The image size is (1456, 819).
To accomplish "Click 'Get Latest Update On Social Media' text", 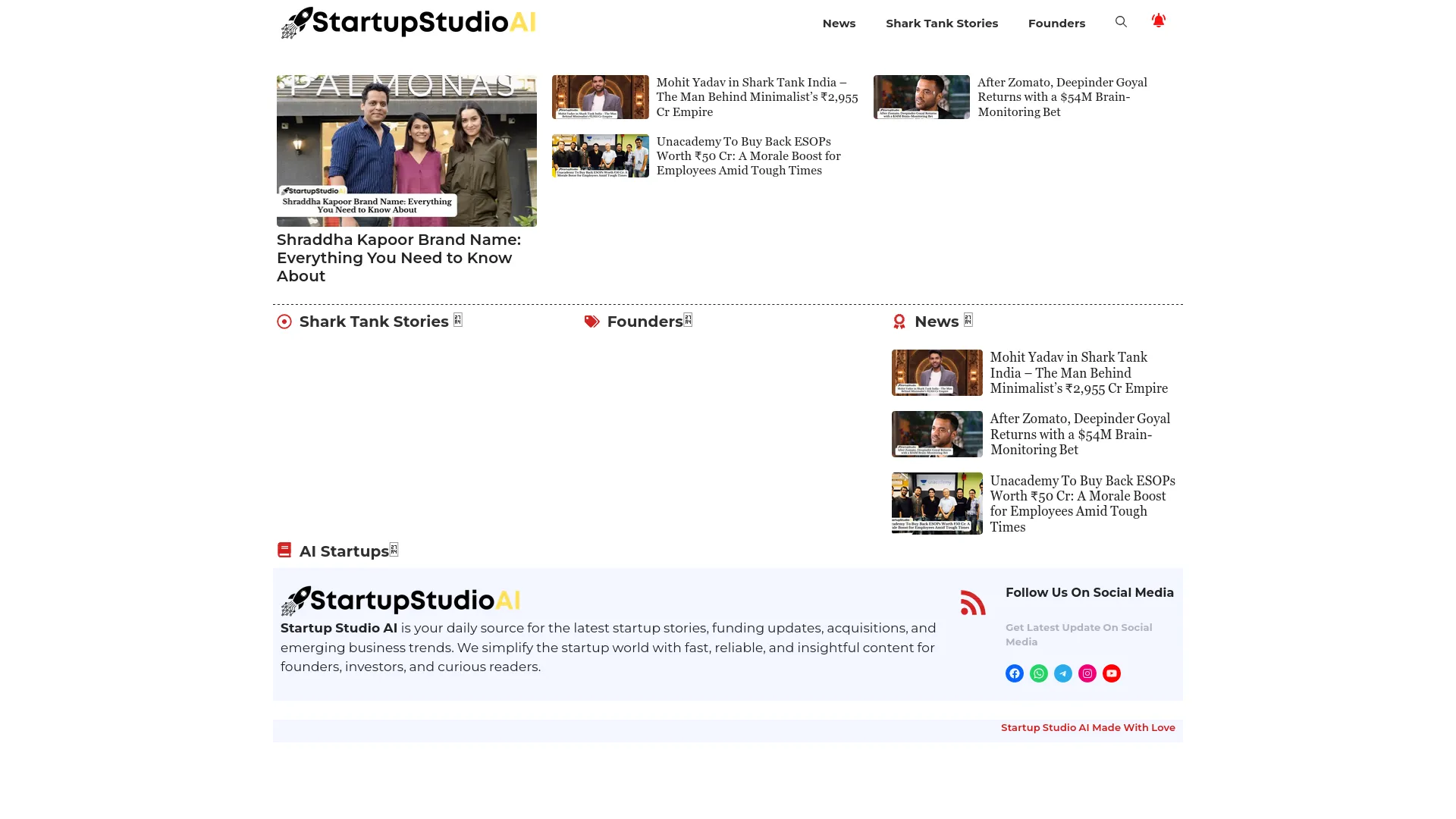I will [x=1079, y=635].
